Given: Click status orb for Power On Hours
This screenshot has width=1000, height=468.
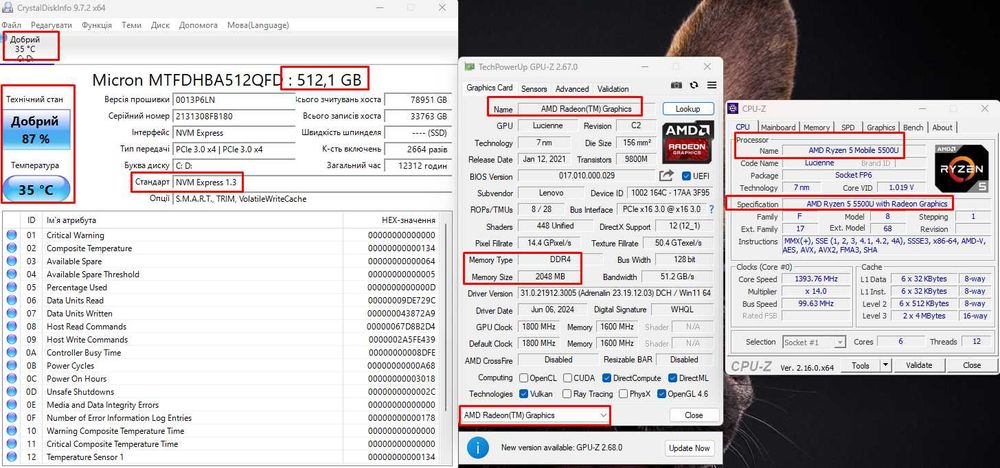Looking at the screenshot, I should 11,379.
